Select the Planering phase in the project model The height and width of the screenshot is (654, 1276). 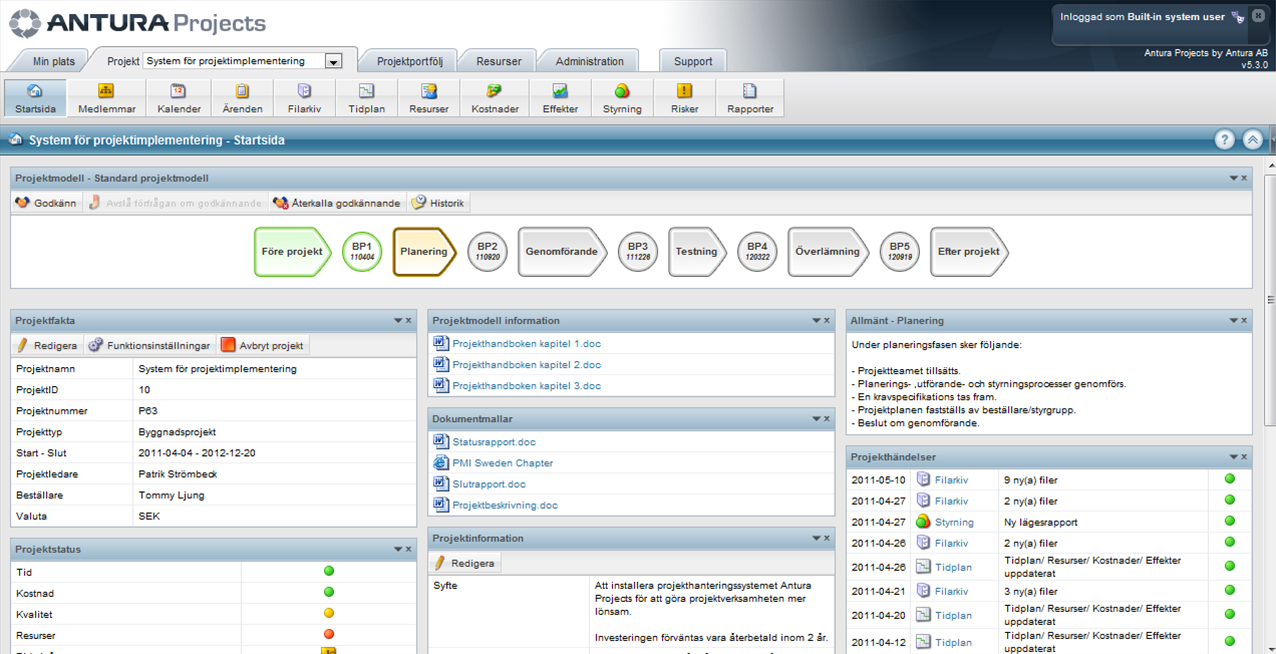point(424,251)
